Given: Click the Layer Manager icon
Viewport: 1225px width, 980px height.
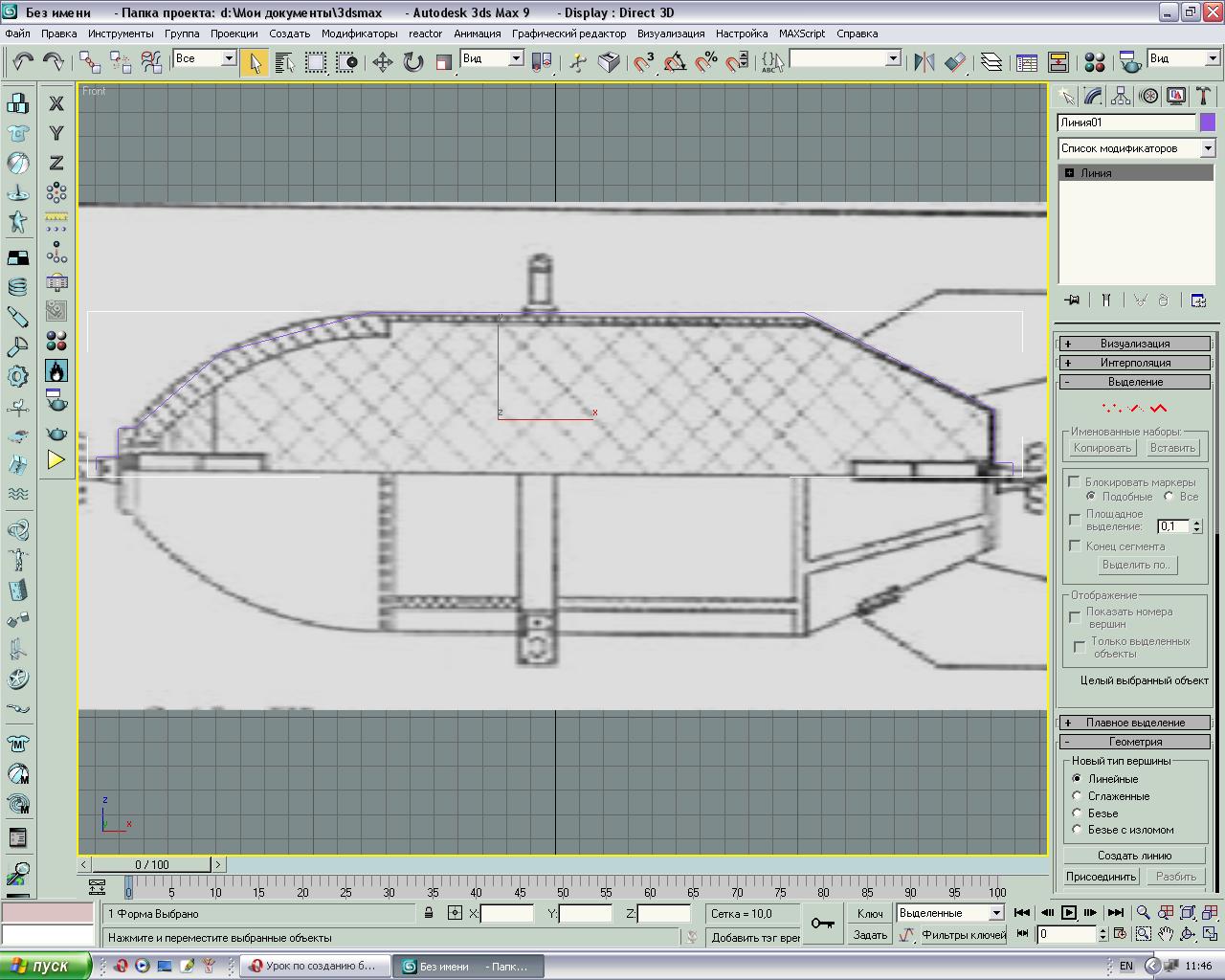Looking at the screenshot, I should (x=991, y=62).
